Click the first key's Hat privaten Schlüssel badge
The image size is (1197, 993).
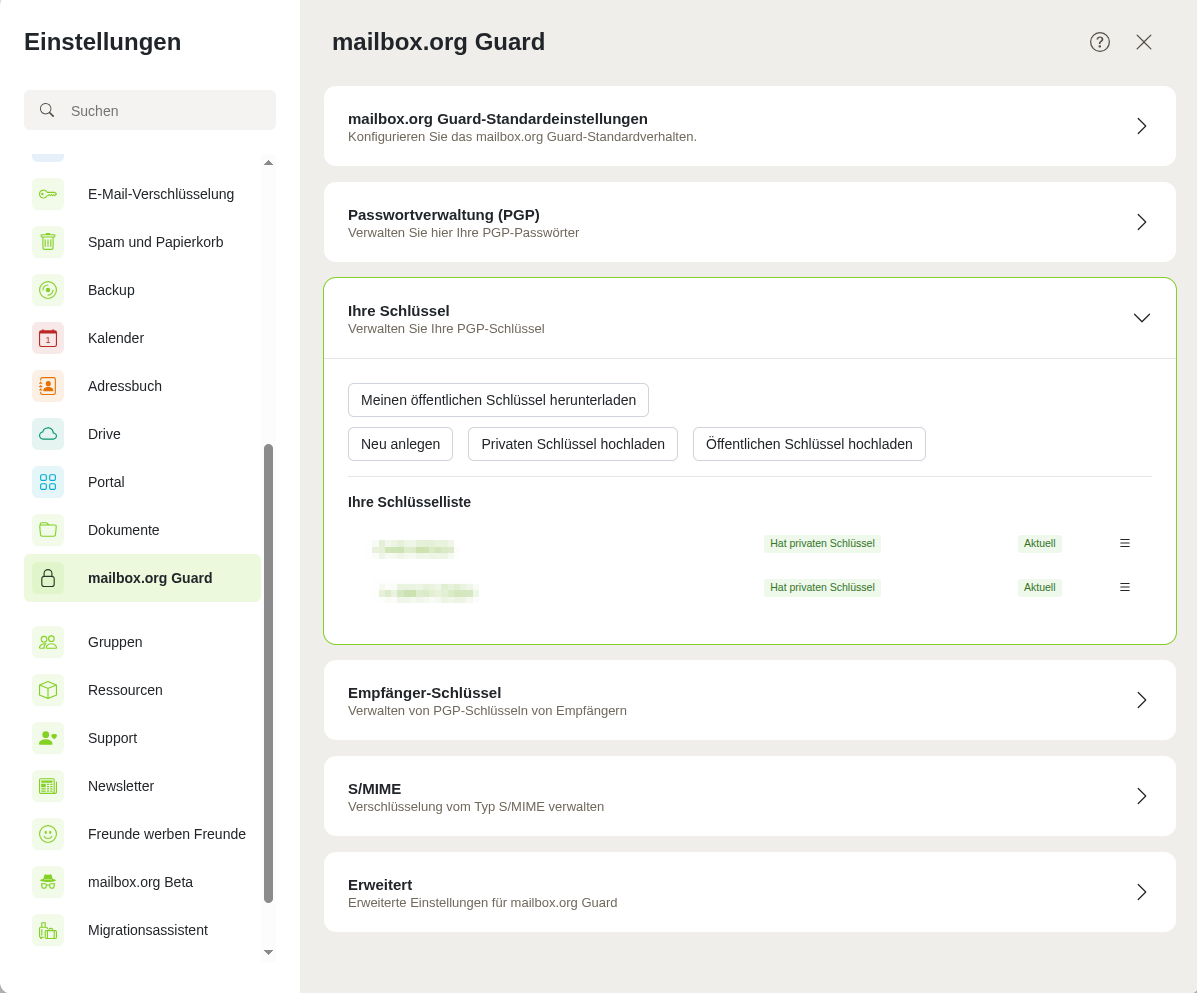[x=822, y=543]
